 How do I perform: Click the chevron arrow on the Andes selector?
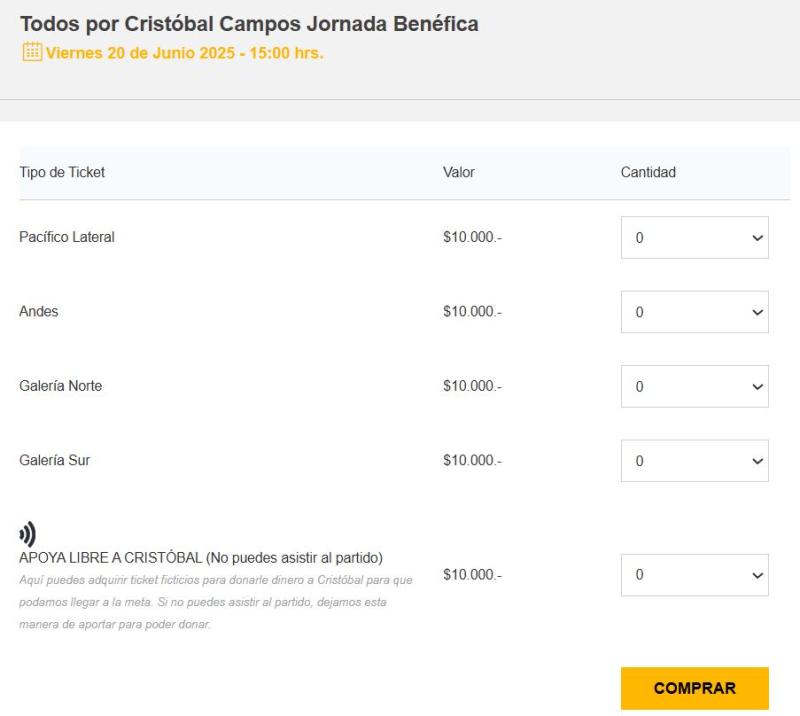click(759, 312)
